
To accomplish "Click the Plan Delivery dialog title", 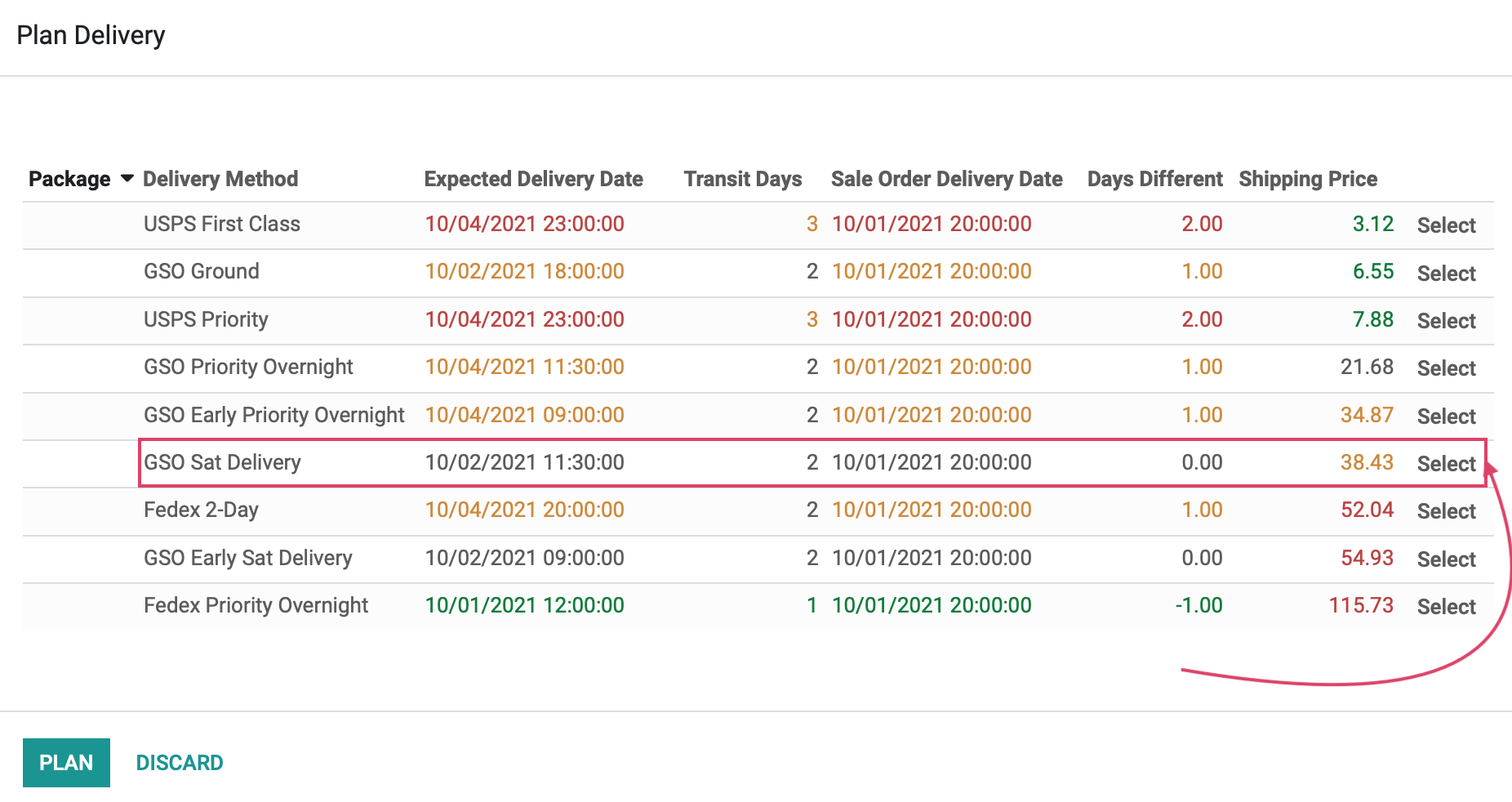I will click(91, 35).
